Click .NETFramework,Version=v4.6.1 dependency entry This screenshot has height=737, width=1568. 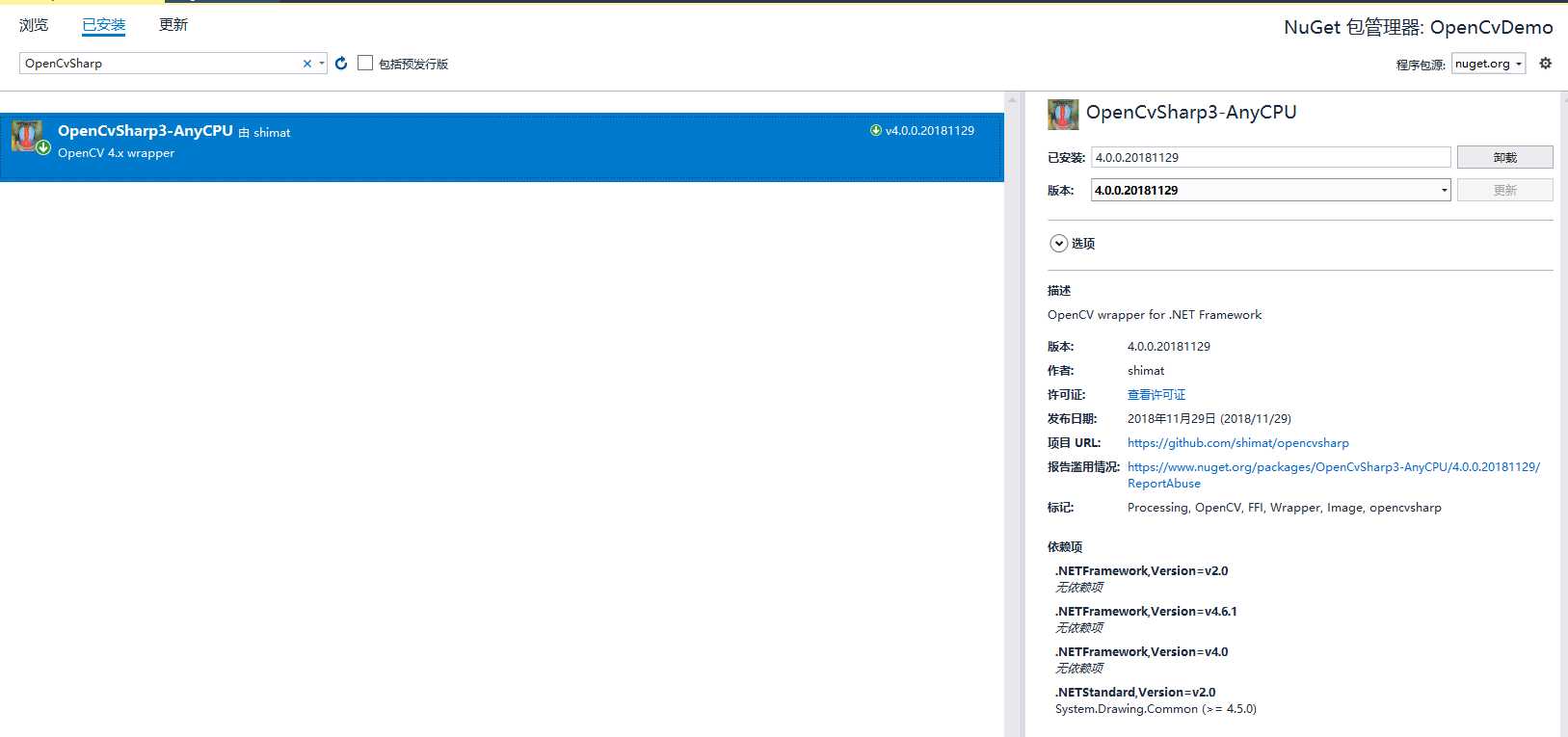(1146, 612)
